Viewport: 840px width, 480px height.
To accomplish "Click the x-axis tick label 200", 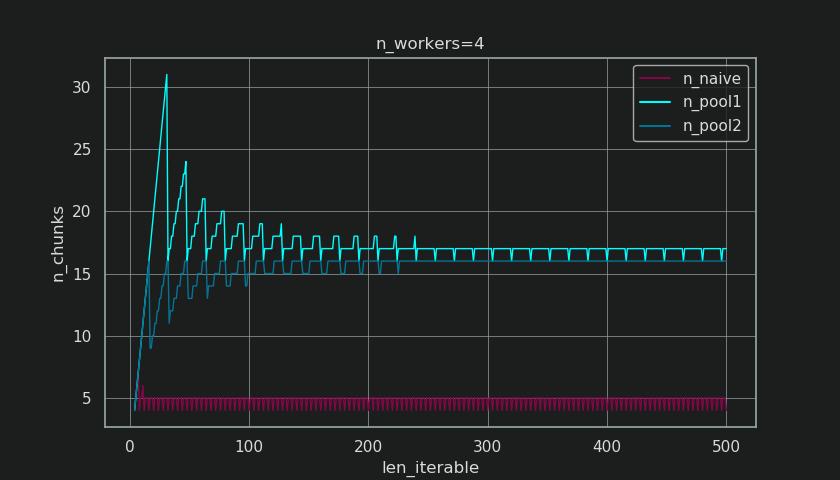I will pyautogui.click(x=368, y=446).
